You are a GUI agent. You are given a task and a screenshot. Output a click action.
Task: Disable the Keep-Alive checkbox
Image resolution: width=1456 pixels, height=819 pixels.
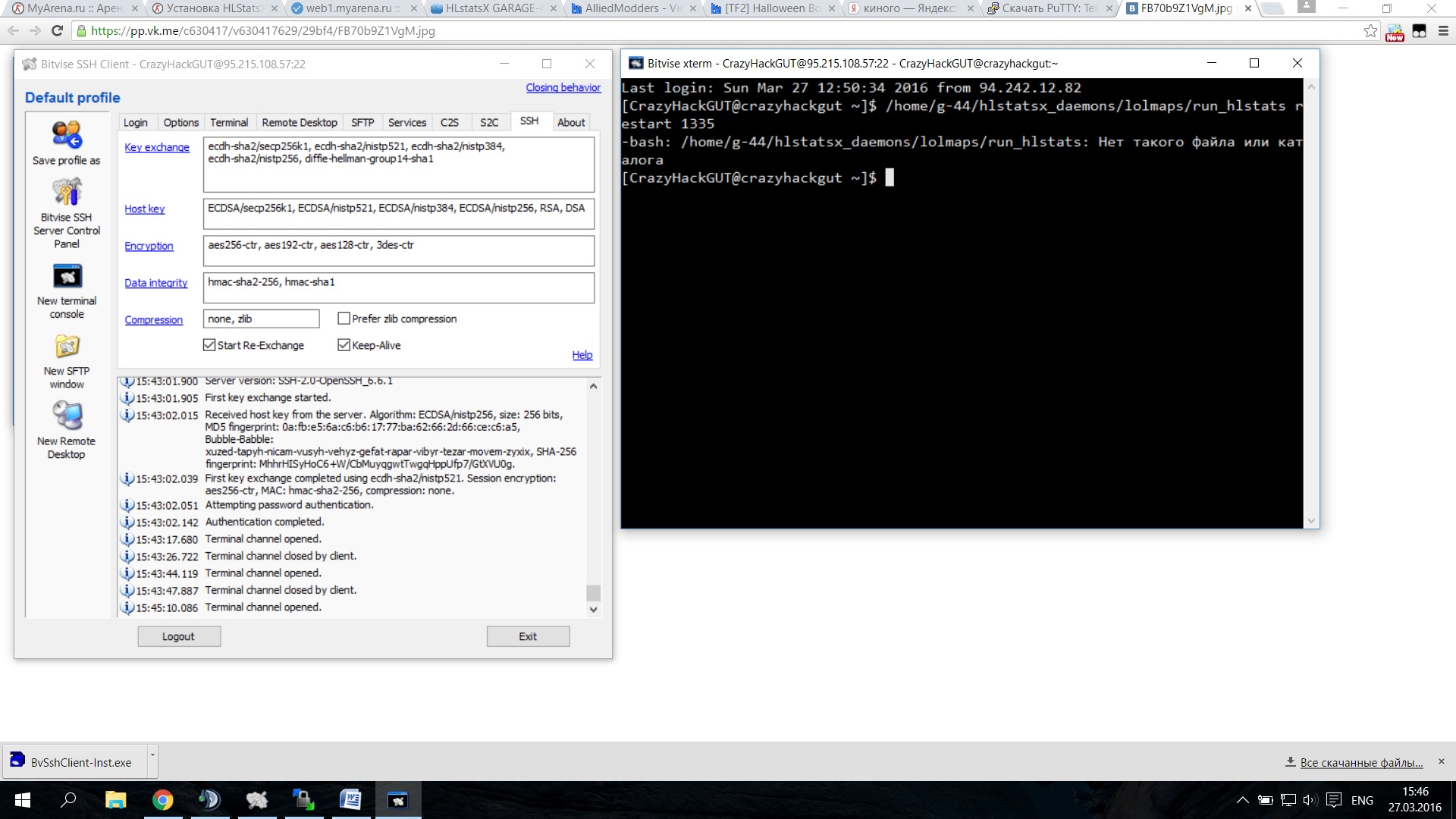(x=344, y=345)
